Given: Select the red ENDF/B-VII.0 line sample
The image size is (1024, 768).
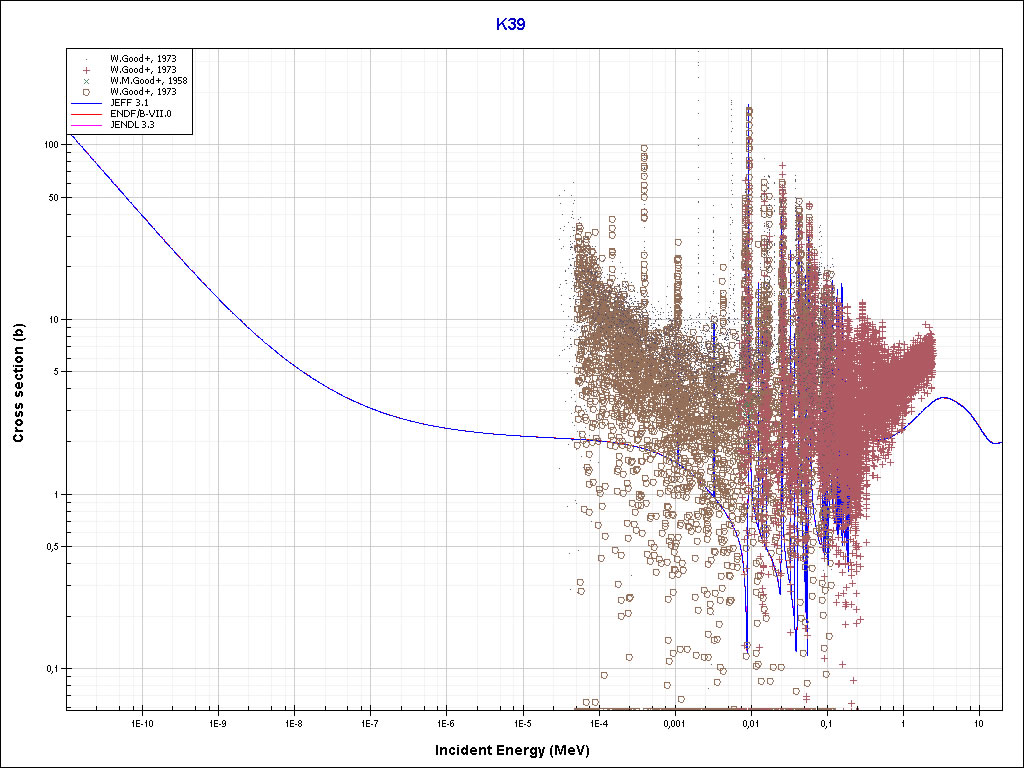Looking at the screenshot, I should click(x=87, y=114).
